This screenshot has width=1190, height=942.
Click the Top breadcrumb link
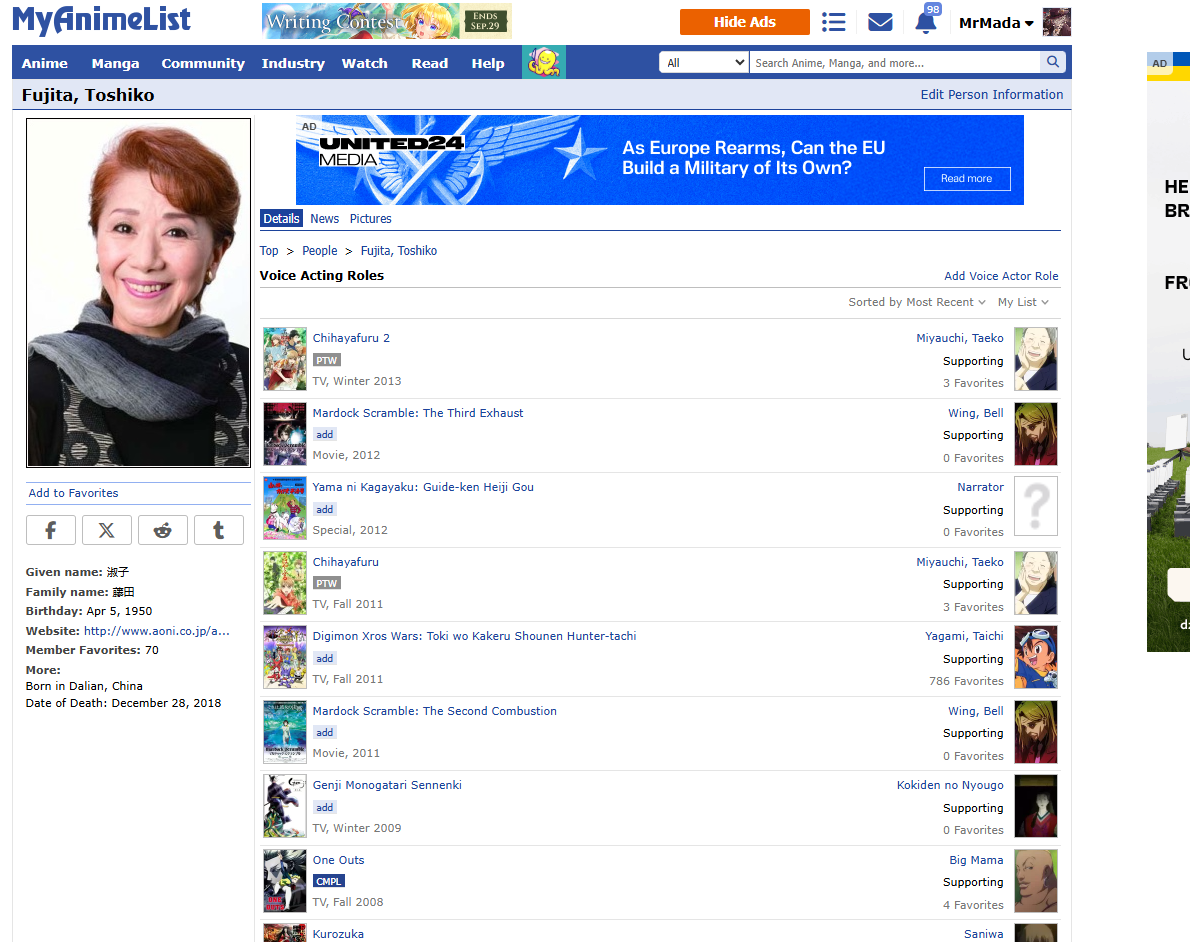point(269,250)
